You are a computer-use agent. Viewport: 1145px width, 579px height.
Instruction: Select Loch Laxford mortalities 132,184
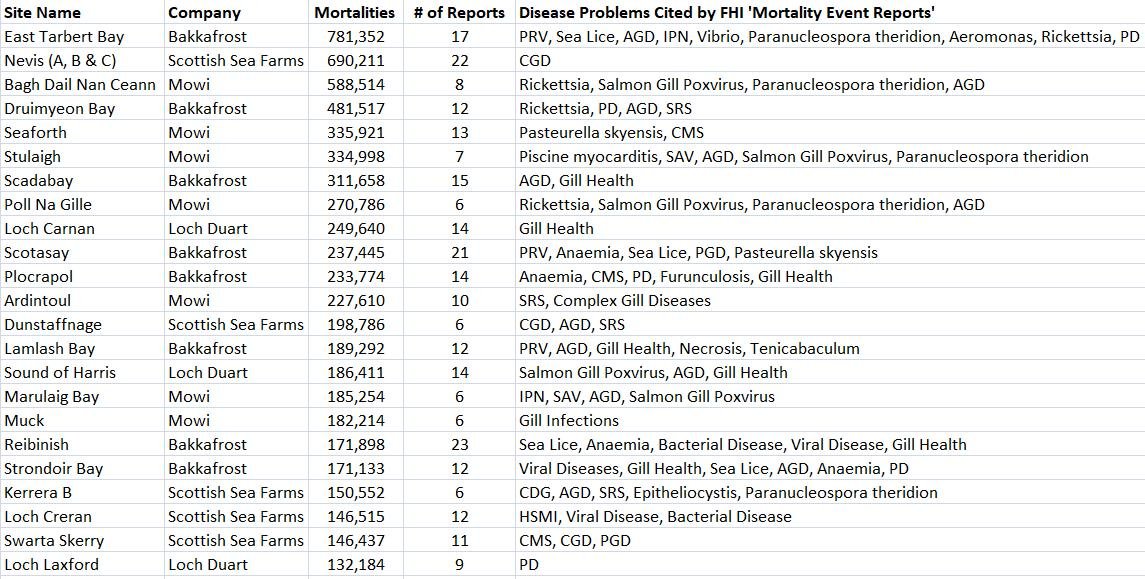click(356, 565)
